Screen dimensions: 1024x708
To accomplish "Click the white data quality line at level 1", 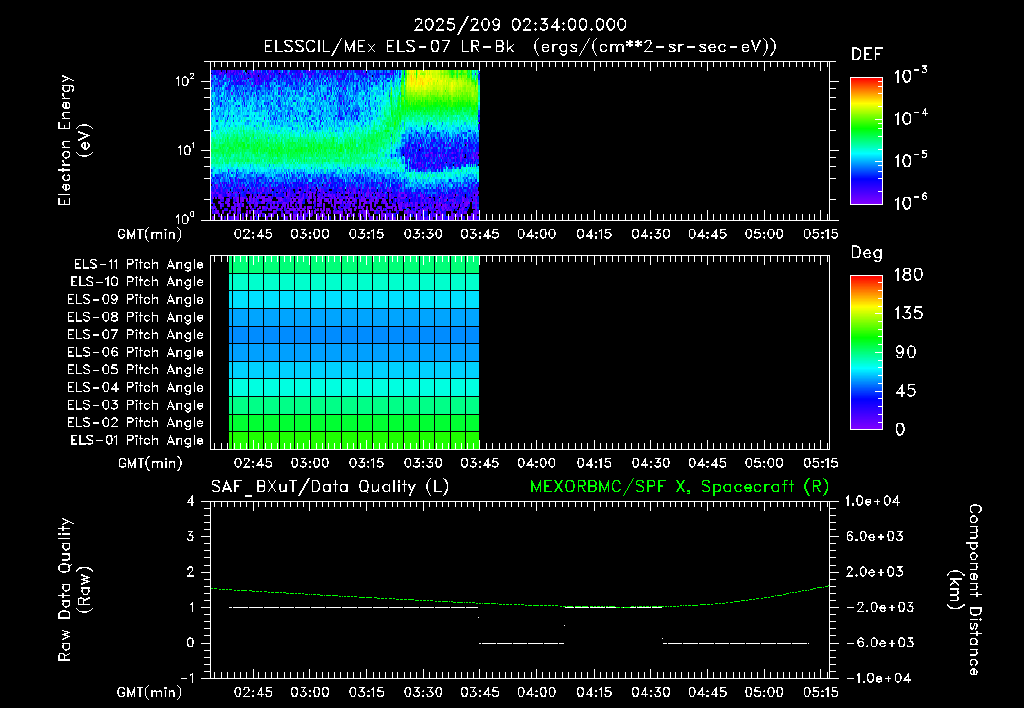I will click(353, 607).
